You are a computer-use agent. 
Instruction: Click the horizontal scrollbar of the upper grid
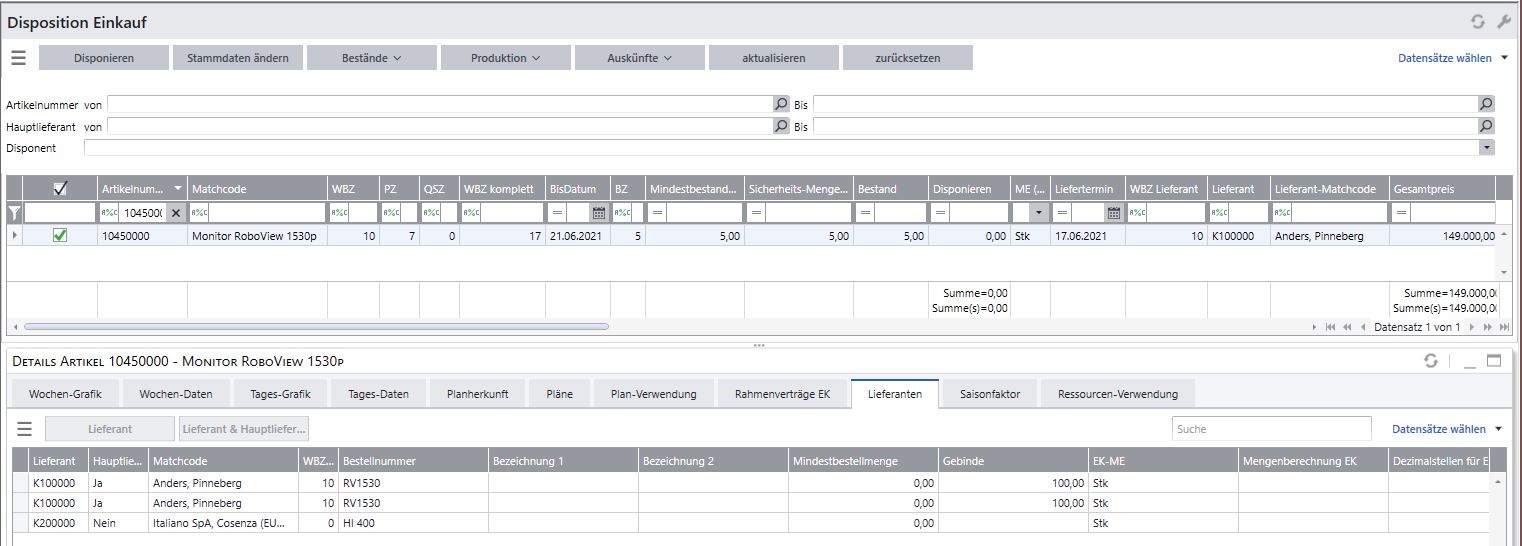pyautogui.click(x=315, y=327)
